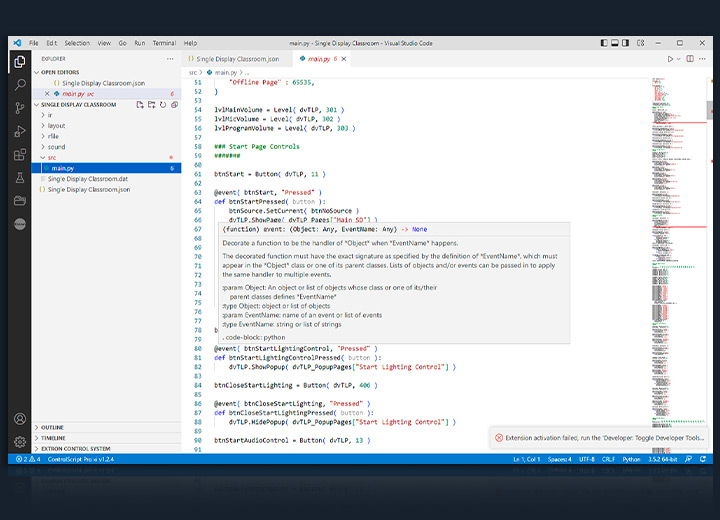This screenshot has height=520, width=720.
Task: Click the code minimap
Action: [679, 265]
